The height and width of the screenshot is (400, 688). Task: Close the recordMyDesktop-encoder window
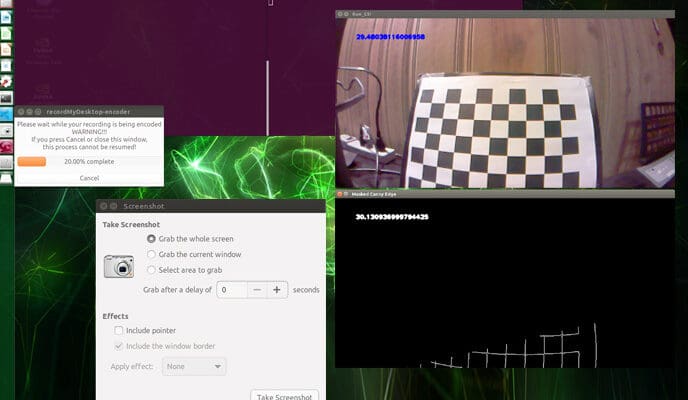pyautogui.click(x=21, y=111)
